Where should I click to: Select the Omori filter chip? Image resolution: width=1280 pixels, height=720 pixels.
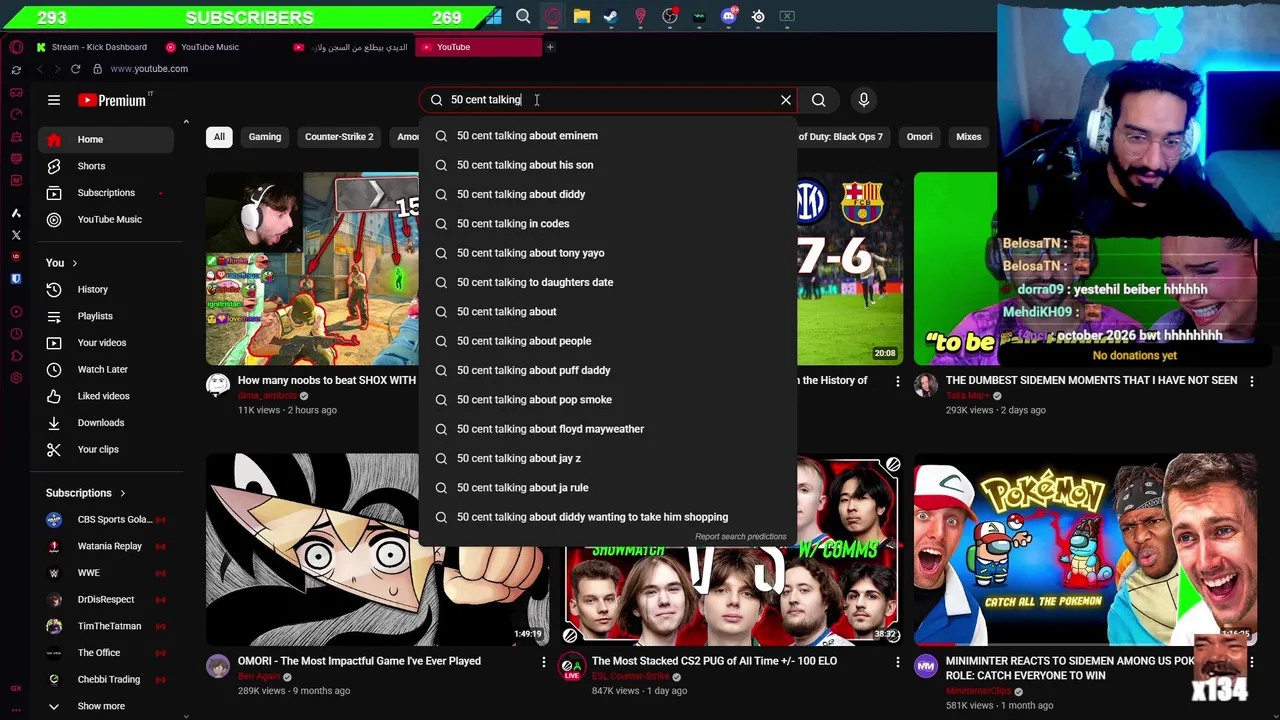(919, 137)
